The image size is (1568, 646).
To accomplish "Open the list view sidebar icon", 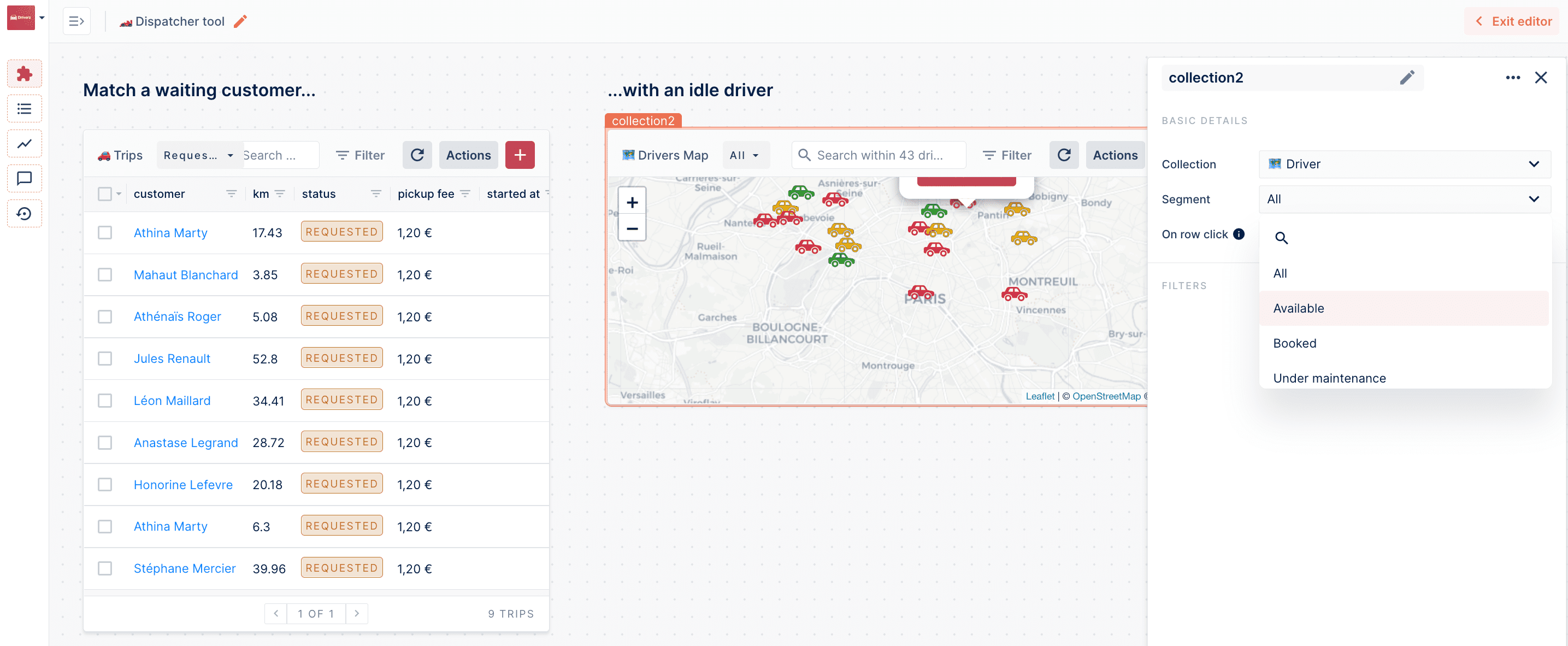I will point(25,109).
